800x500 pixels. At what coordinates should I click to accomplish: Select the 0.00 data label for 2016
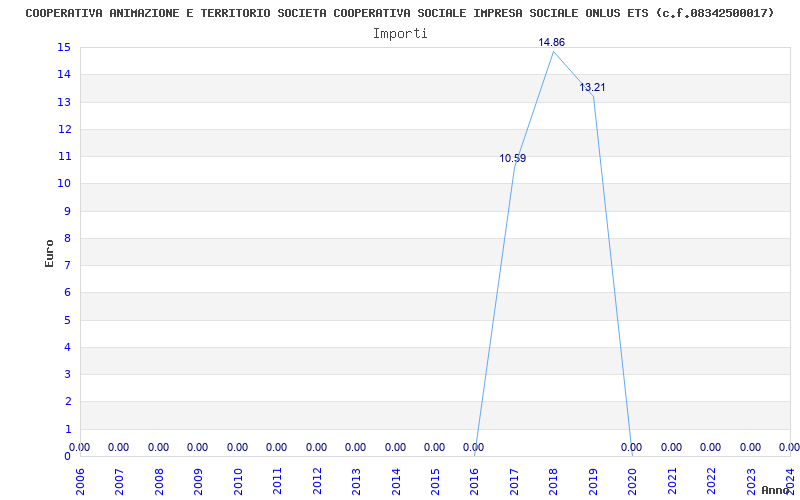473,447
